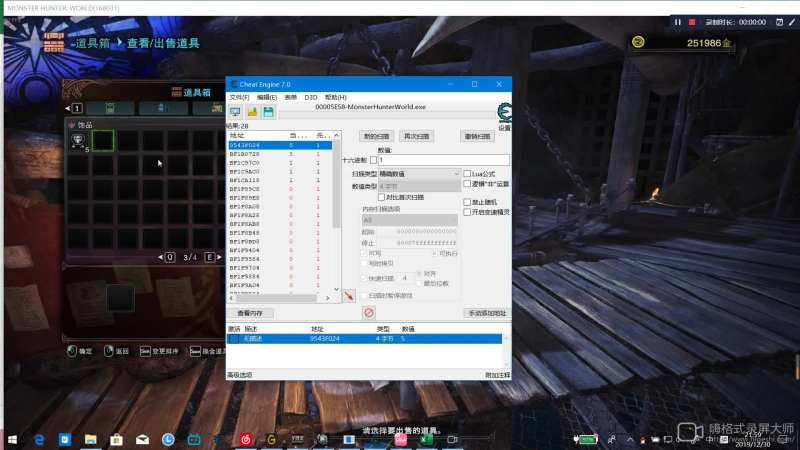This screenshot has width=800, height=450.
Task: Click the recorder pencil annotate icon
Action: 792,22
